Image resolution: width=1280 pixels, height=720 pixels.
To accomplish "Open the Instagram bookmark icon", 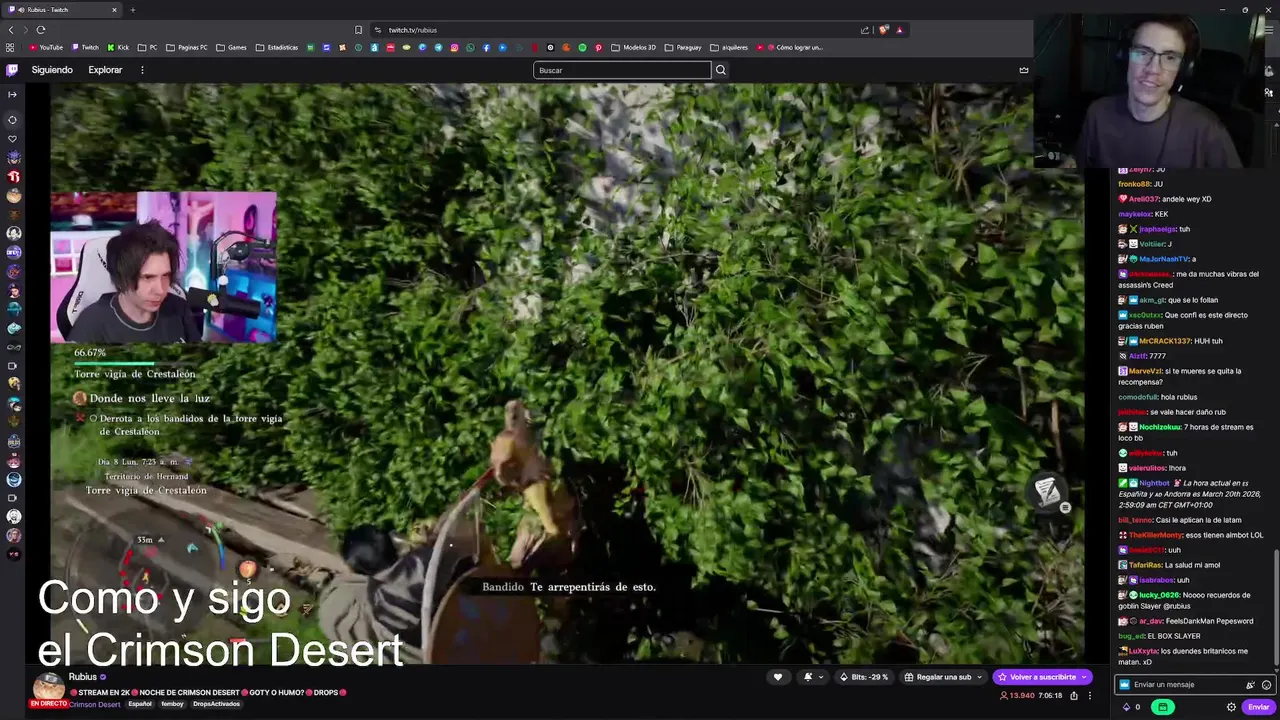I will pos(454,47).
